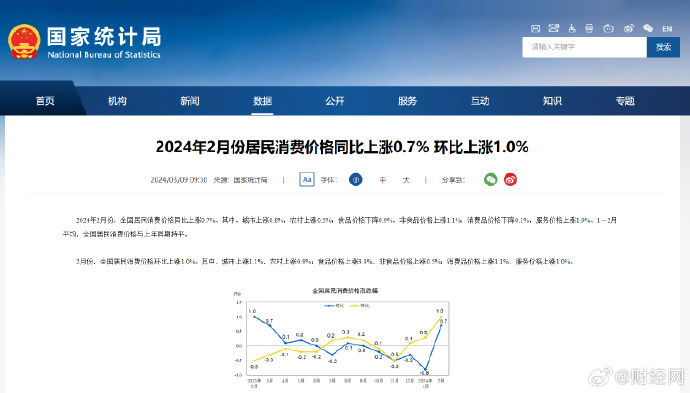Click the keyword search input field
This screenshot has height=393, width=690.
tap(584, 47)
